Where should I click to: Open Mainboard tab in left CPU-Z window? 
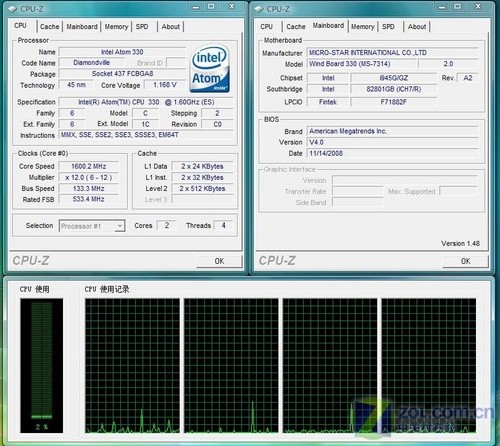pos(82,27)
